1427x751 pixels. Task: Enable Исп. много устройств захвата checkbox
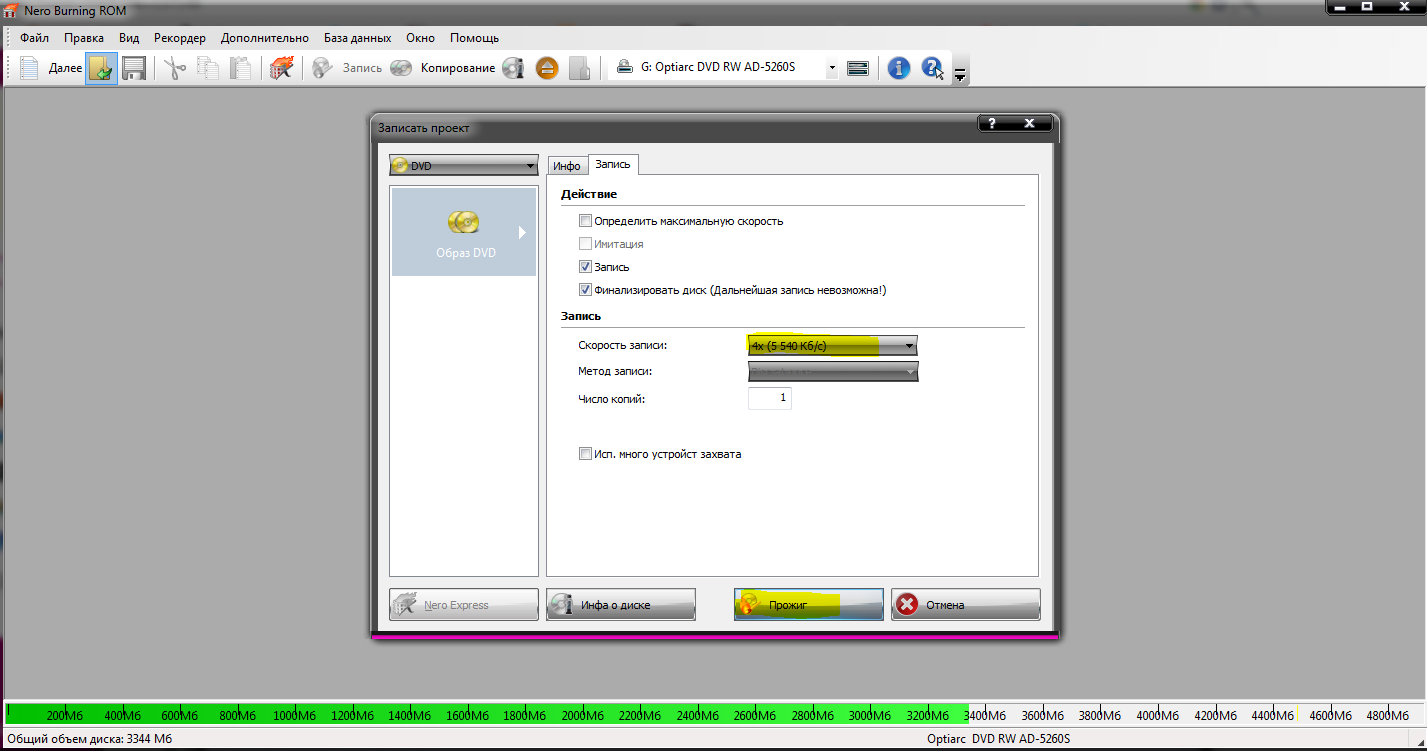(585, 454)
